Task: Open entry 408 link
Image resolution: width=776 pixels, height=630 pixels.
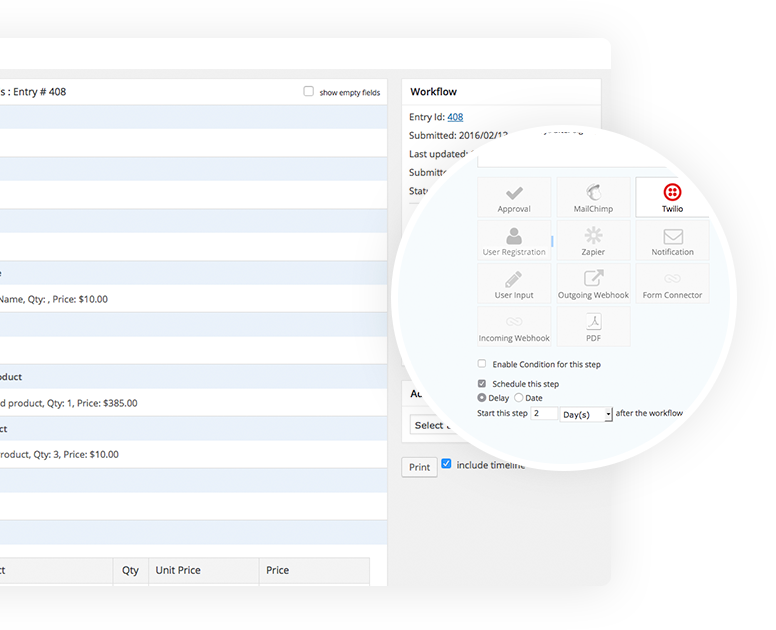Action: coord(455,117)
